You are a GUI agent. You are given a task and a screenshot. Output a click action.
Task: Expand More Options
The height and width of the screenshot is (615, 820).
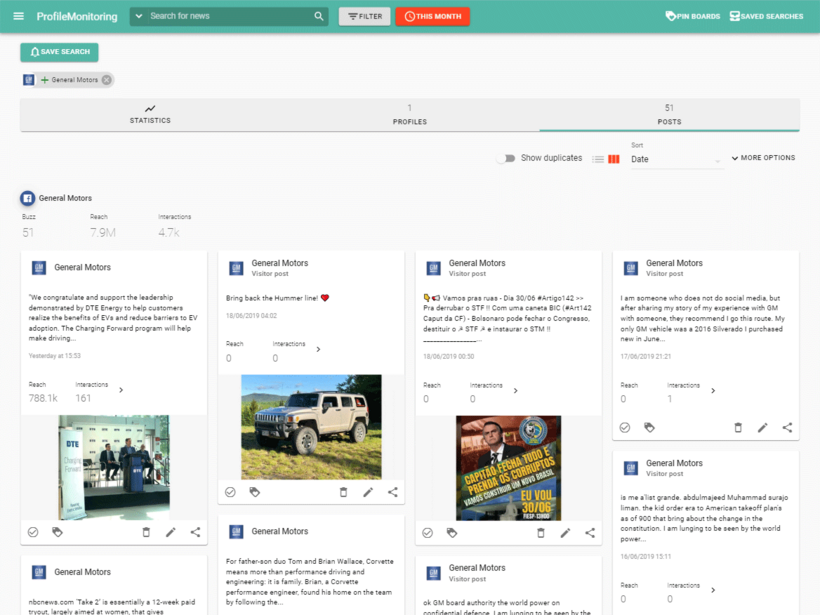pyautogui.click(x=763, y=157)
